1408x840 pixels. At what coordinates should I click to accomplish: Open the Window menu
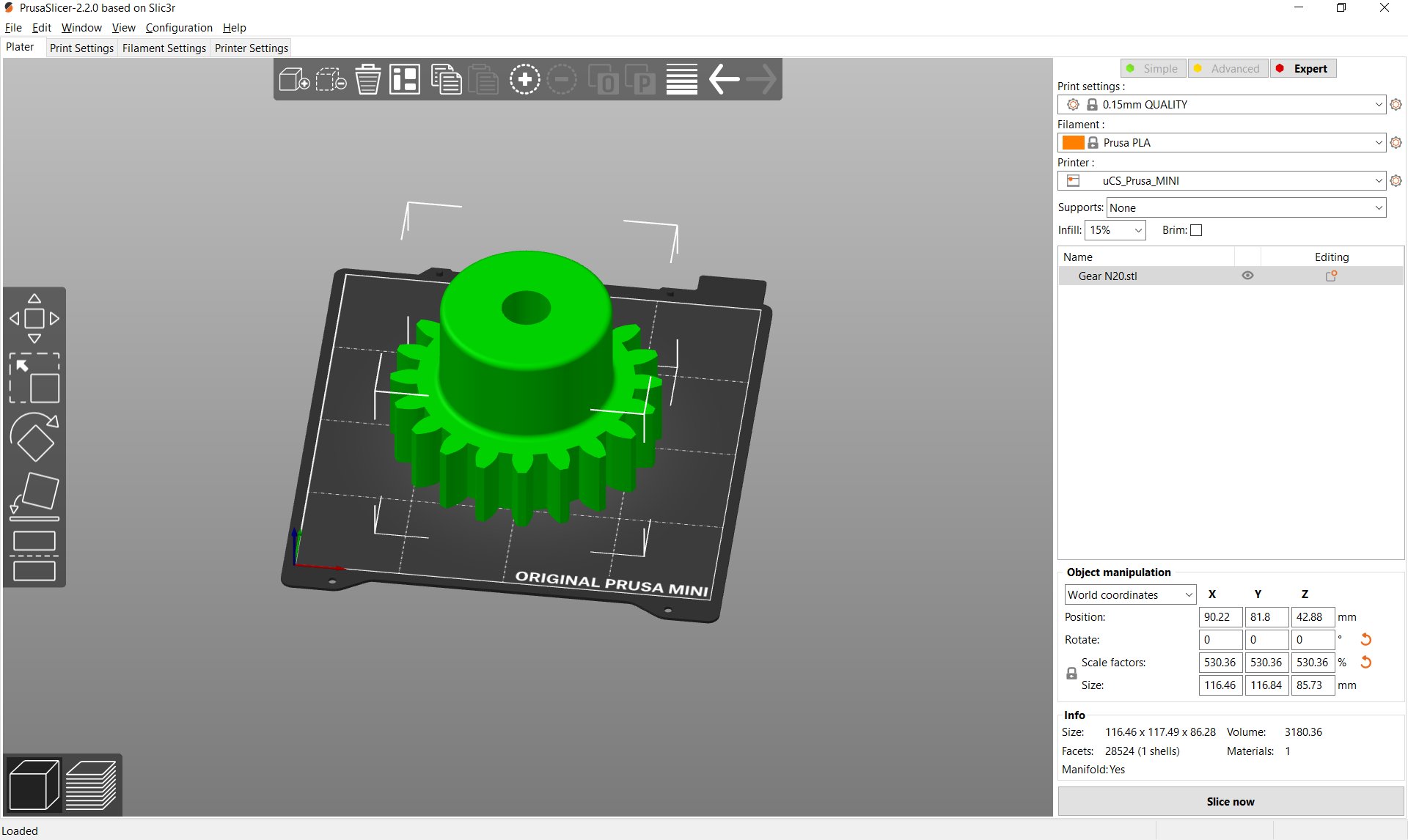pos(81,28)
